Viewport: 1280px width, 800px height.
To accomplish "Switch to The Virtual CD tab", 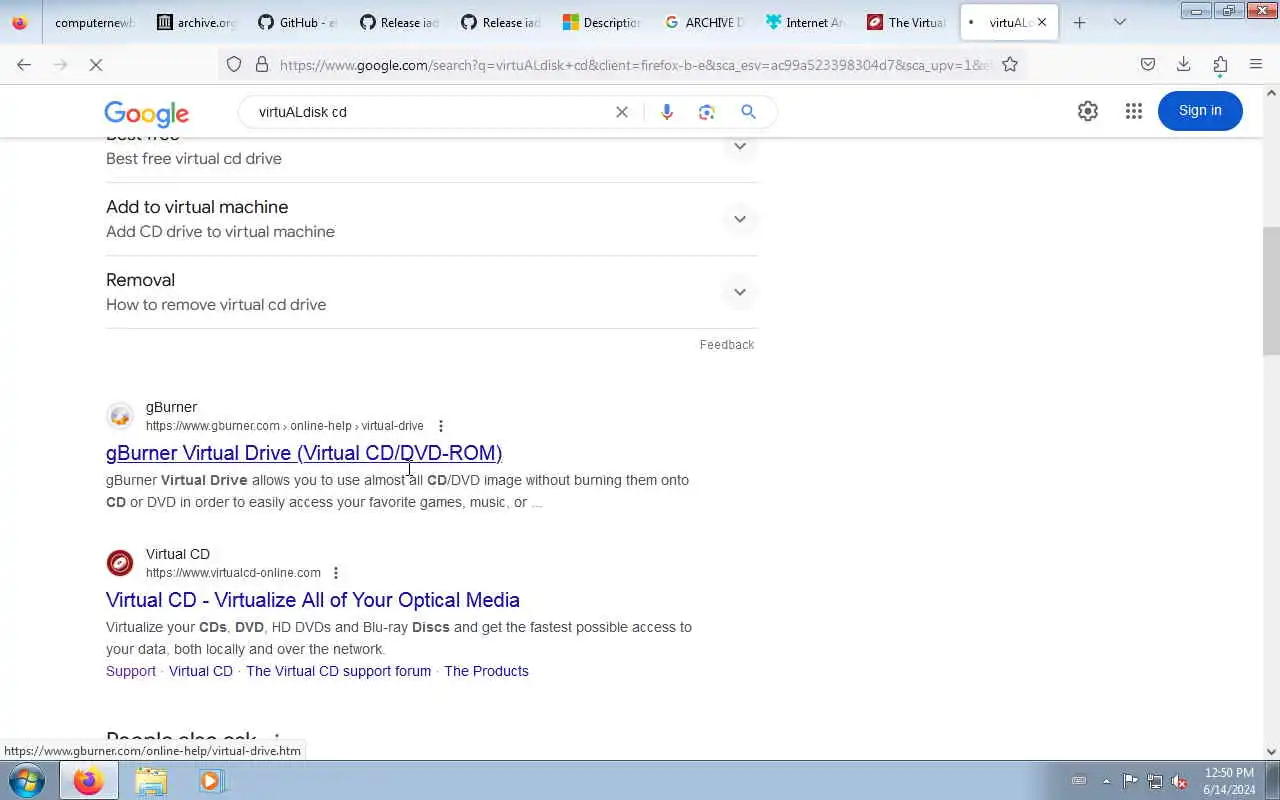I will 907,22.
